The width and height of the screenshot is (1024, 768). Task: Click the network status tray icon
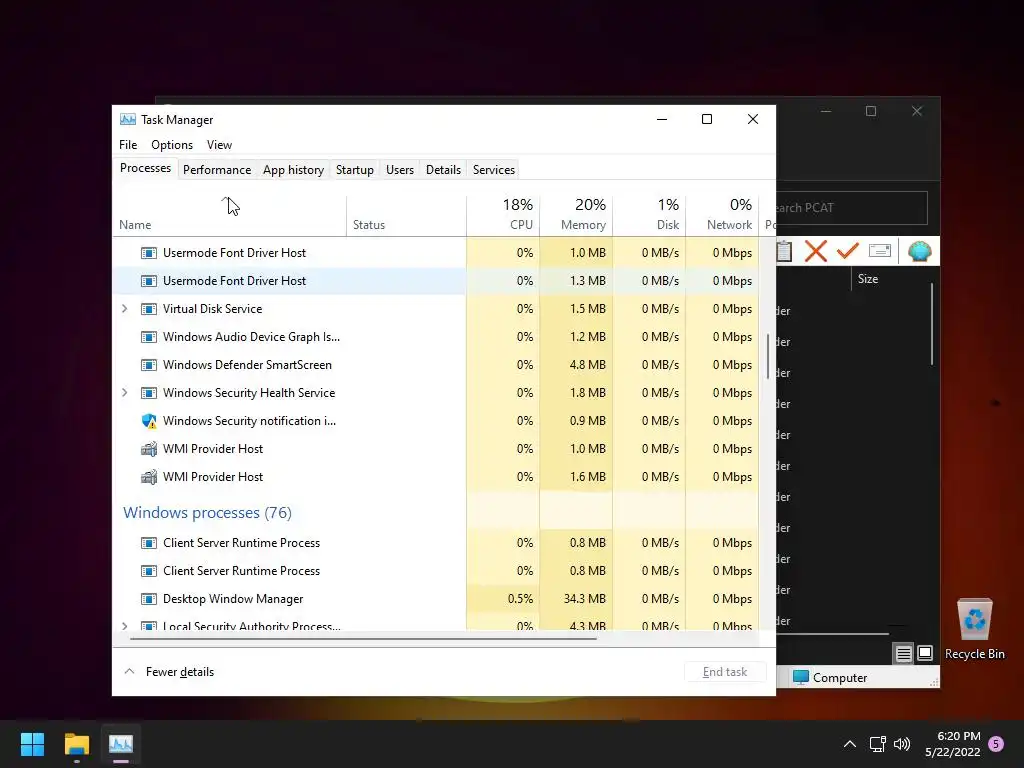pos(877,744)
